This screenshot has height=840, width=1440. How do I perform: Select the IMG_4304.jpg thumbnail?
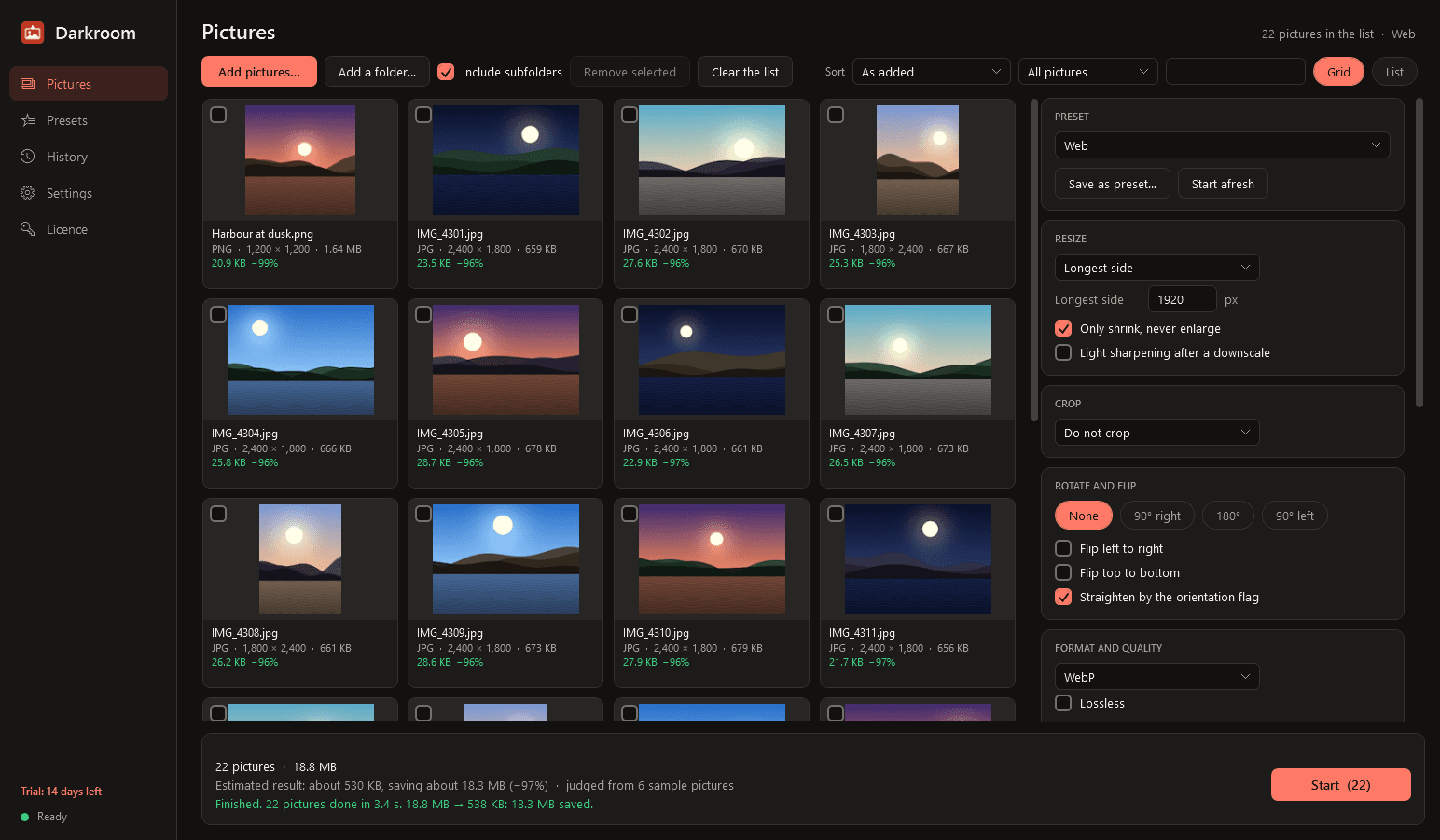pyautogui.click(x=300, y=360)
